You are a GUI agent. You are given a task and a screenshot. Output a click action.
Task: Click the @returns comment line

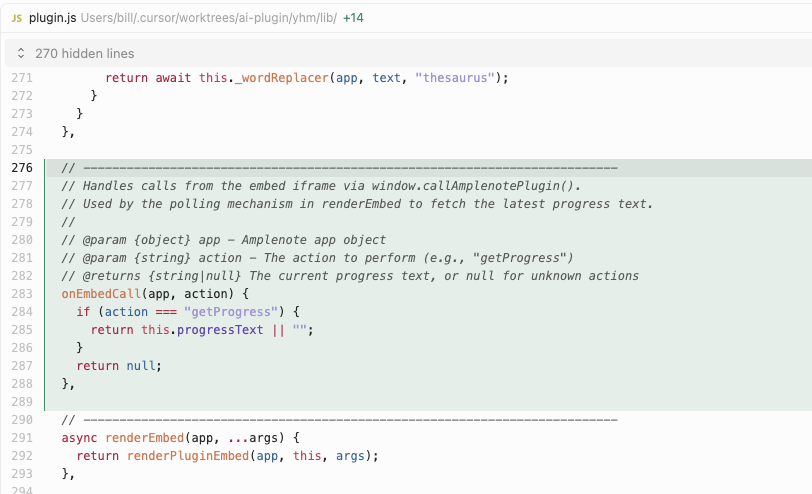coord(350,275)
